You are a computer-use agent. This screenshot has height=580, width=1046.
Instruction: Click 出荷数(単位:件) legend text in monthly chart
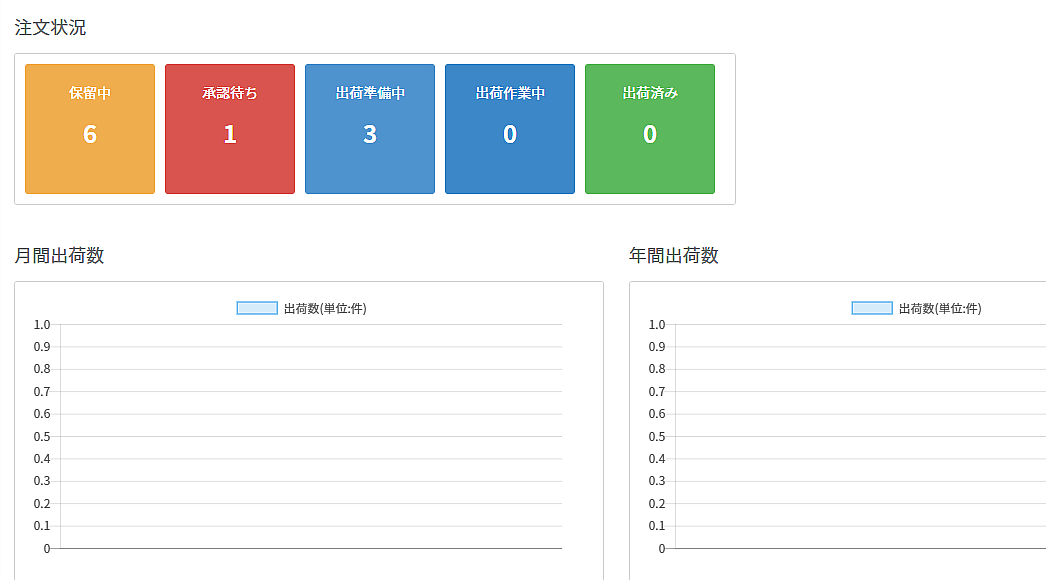coord(325,308)
